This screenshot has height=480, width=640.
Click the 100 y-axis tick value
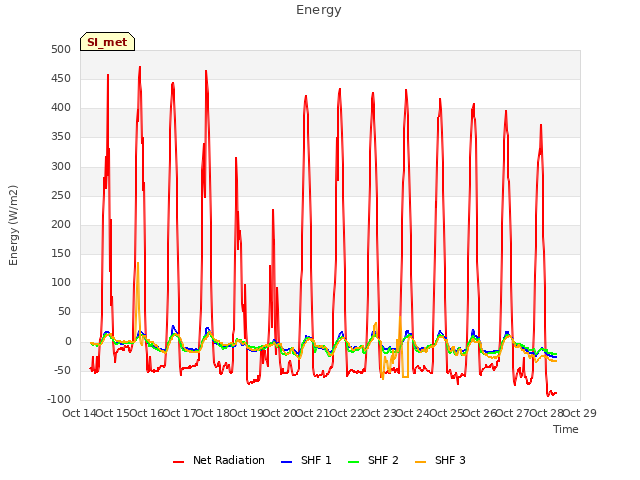pos(61,282)
